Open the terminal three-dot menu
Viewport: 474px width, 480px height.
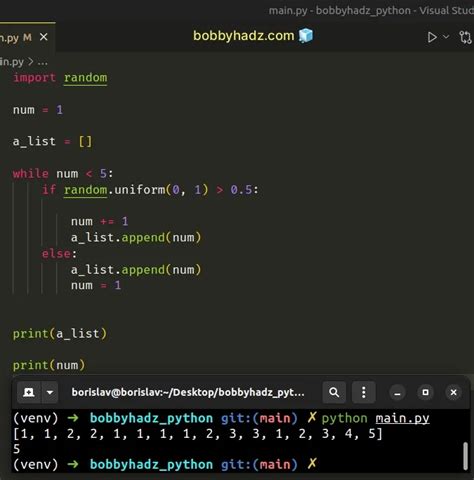point(364,392)
